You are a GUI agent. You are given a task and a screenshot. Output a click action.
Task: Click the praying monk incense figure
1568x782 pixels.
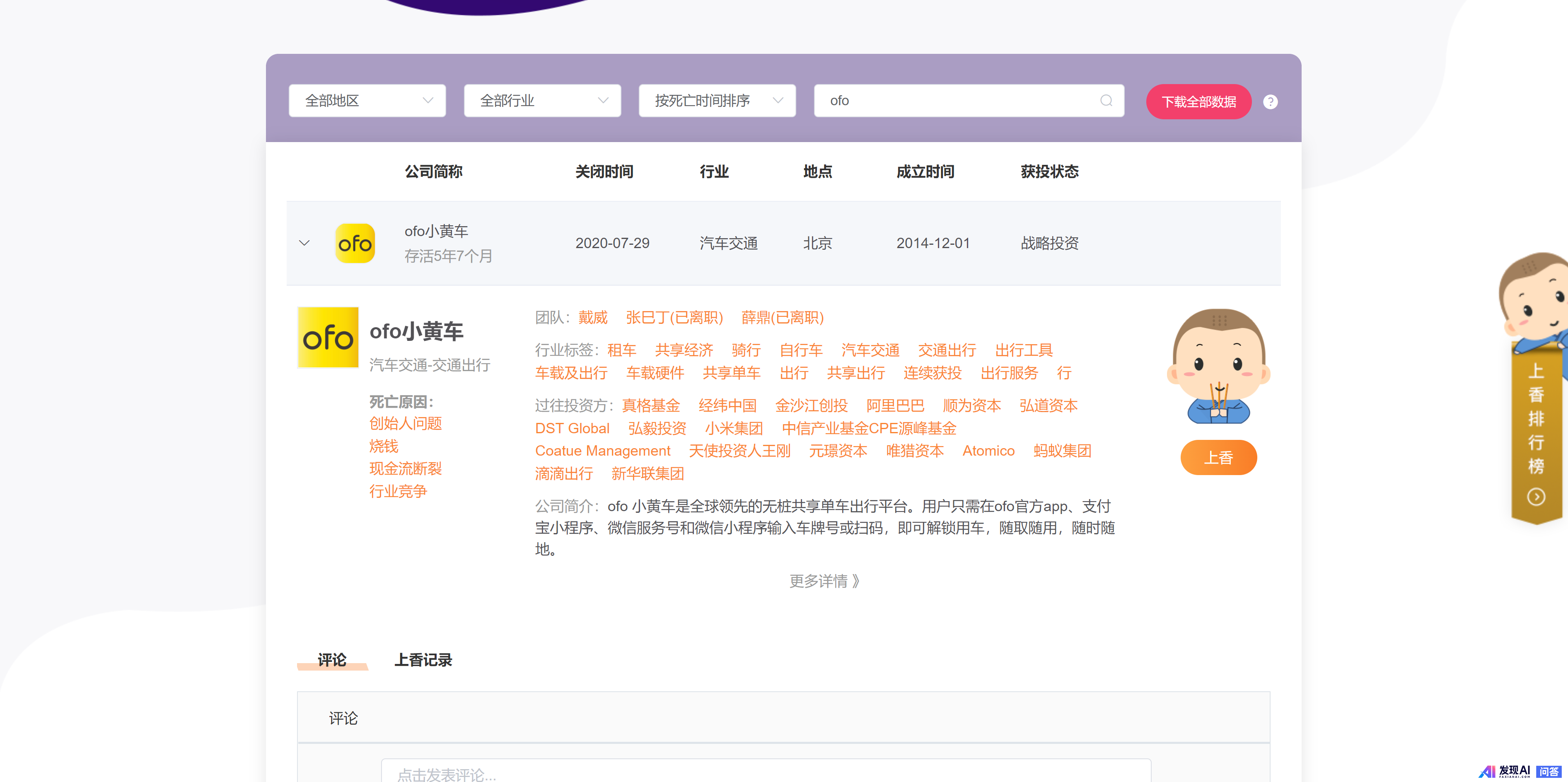pos(1219,366)
